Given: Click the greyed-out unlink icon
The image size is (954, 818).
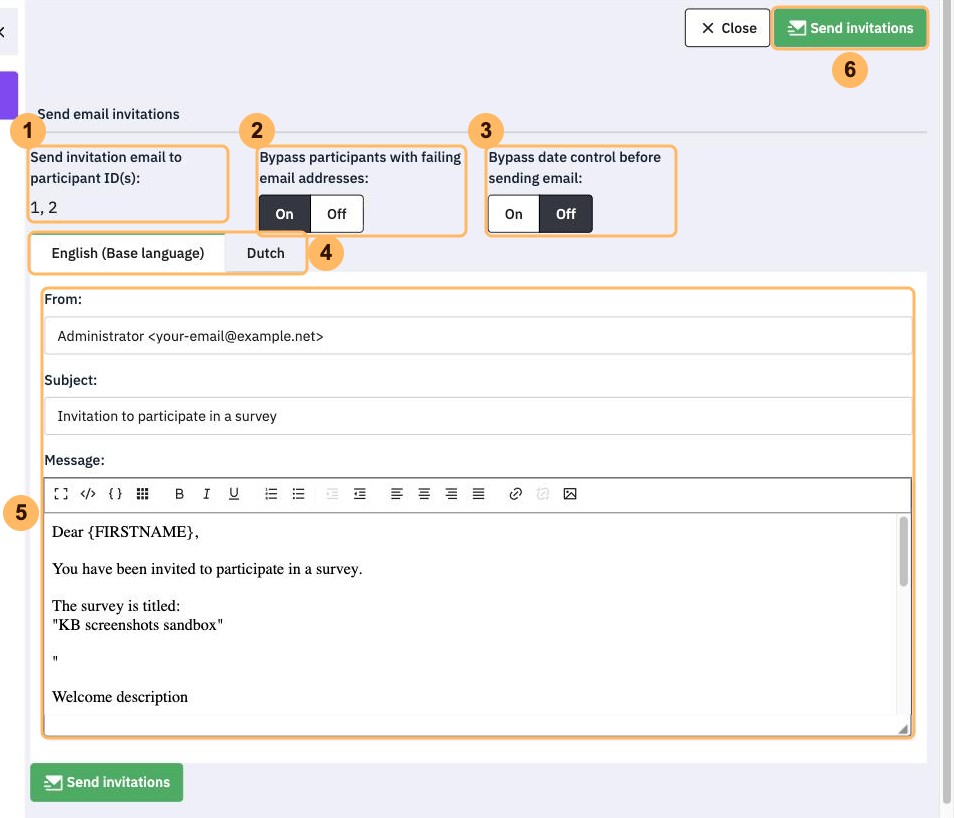Looking at the screenshot, I should (543, 494).
